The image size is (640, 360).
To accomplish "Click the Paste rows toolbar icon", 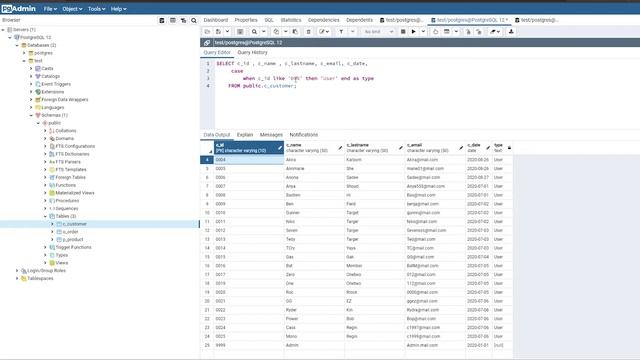I will 296,32.
